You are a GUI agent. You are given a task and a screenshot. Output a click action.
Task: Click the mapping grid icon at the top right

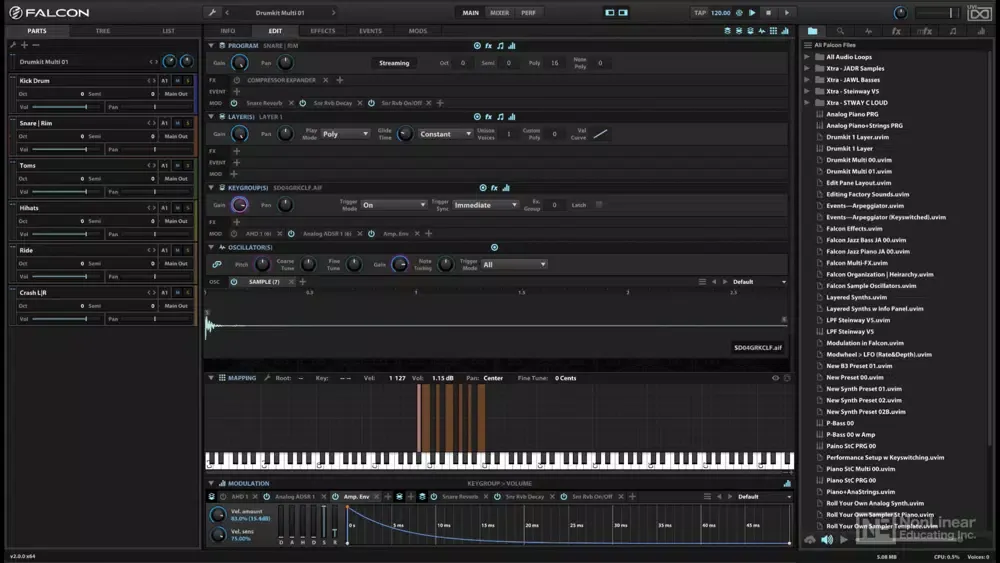click(x=773, y=31)
